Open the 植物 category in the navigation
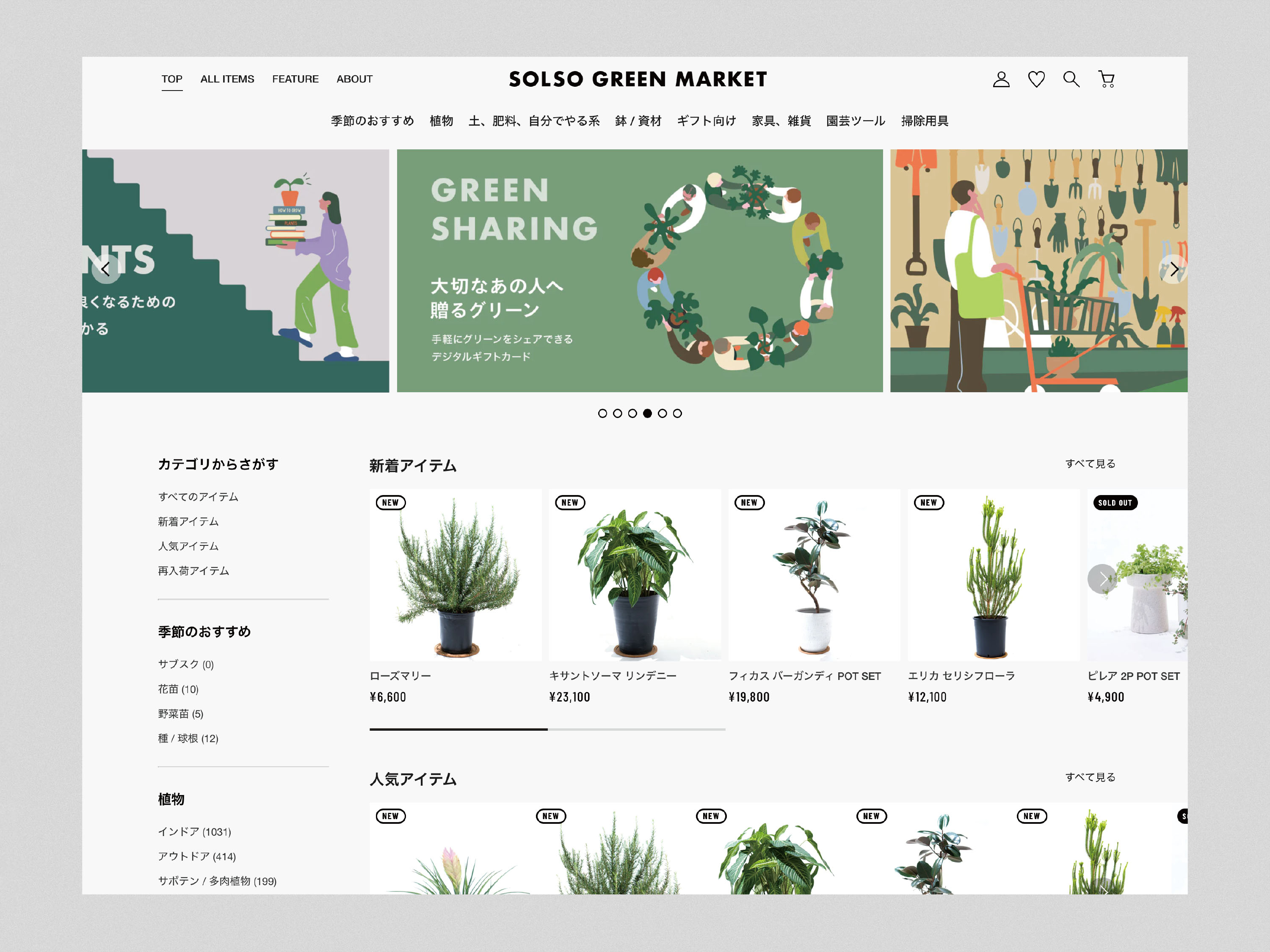1270x952 pixels. (442, 121)
